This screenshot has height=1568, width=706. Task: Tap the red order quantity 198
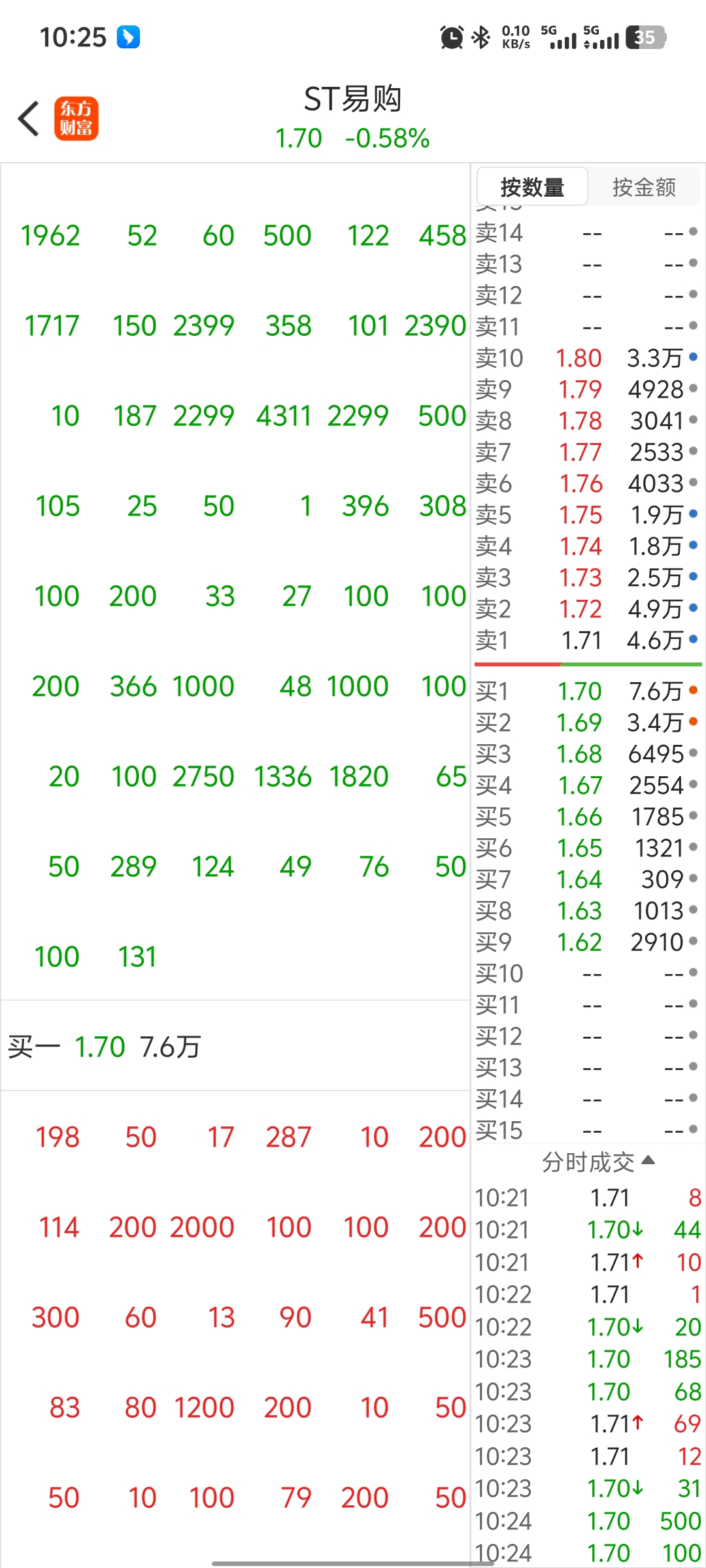58,1137
